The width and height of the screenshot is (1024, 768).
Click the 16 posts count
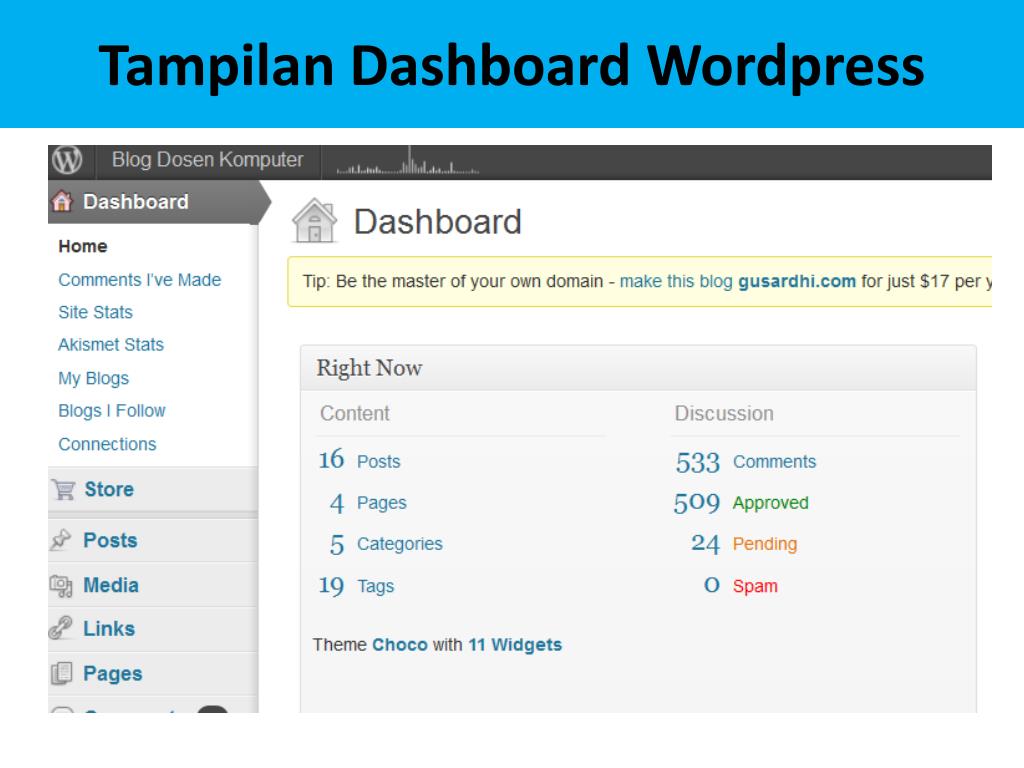pyautogui.click(x=331, y=460)
